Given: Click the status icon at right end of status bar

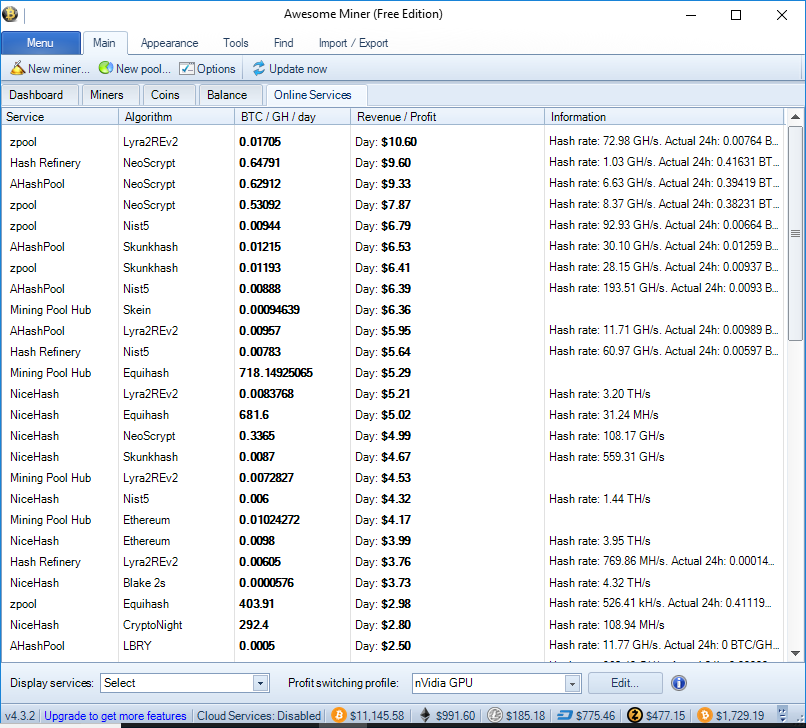Looking at the screenshot, I should coord(782,715).
